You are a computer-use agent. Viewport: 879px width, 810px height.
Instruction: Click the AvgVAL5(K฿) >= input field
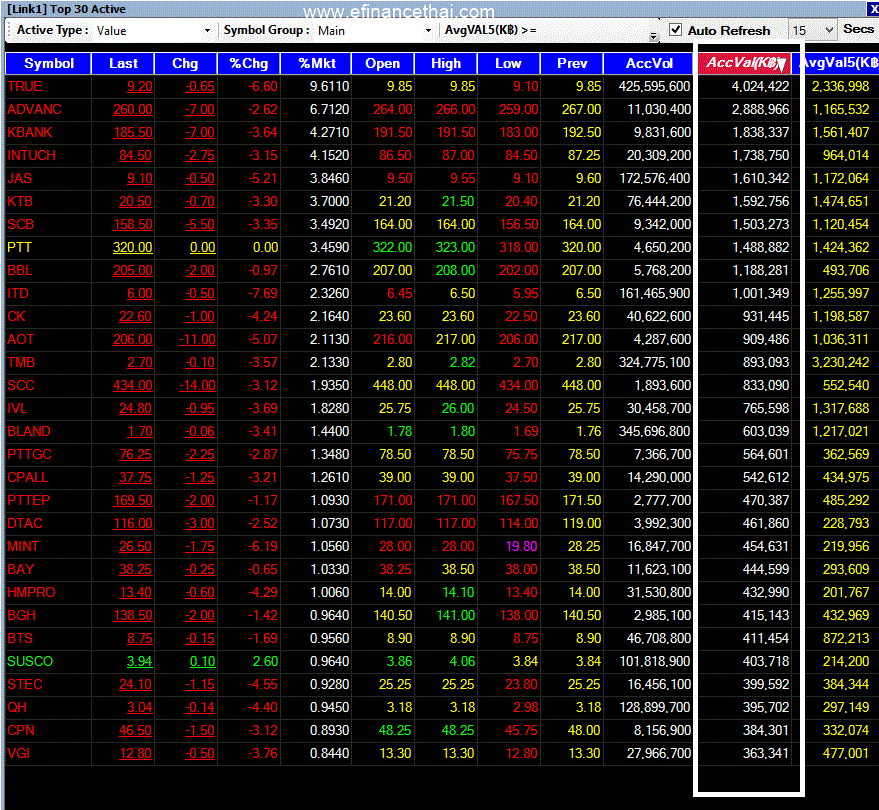pos(594,30)
